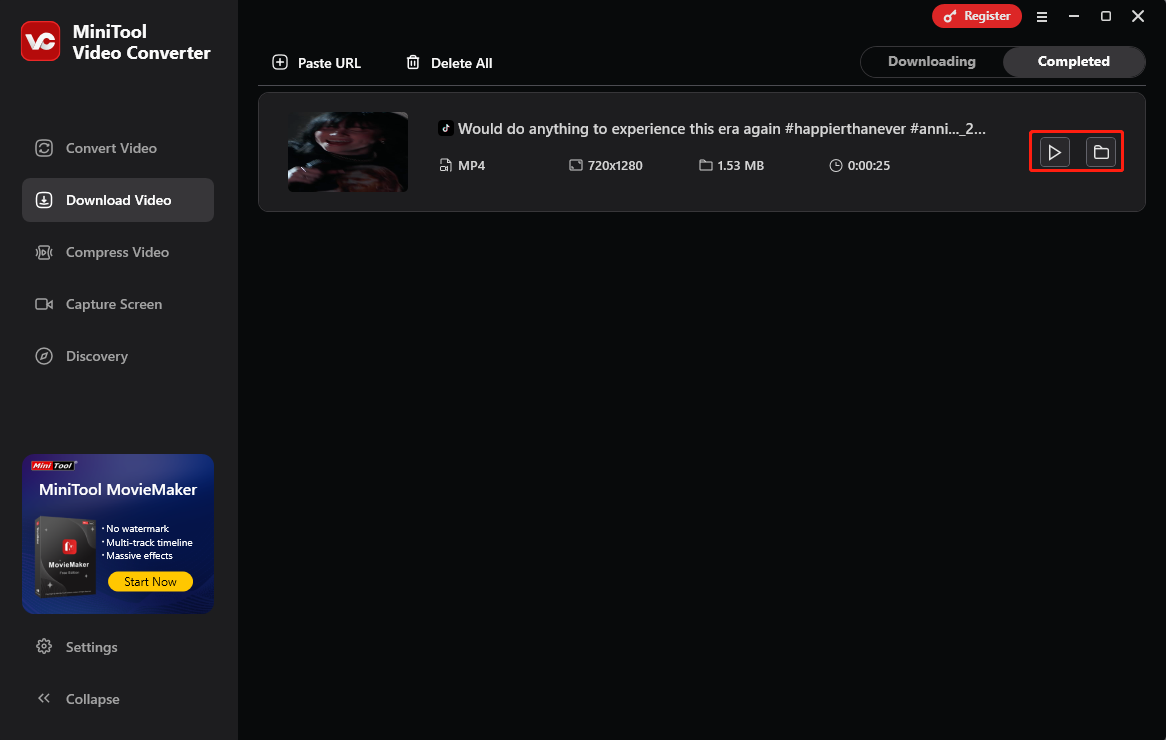This screenshot has height=740, width=1166.
Task: Click the trash can icon beside Delete All
Action: point(413,62)
